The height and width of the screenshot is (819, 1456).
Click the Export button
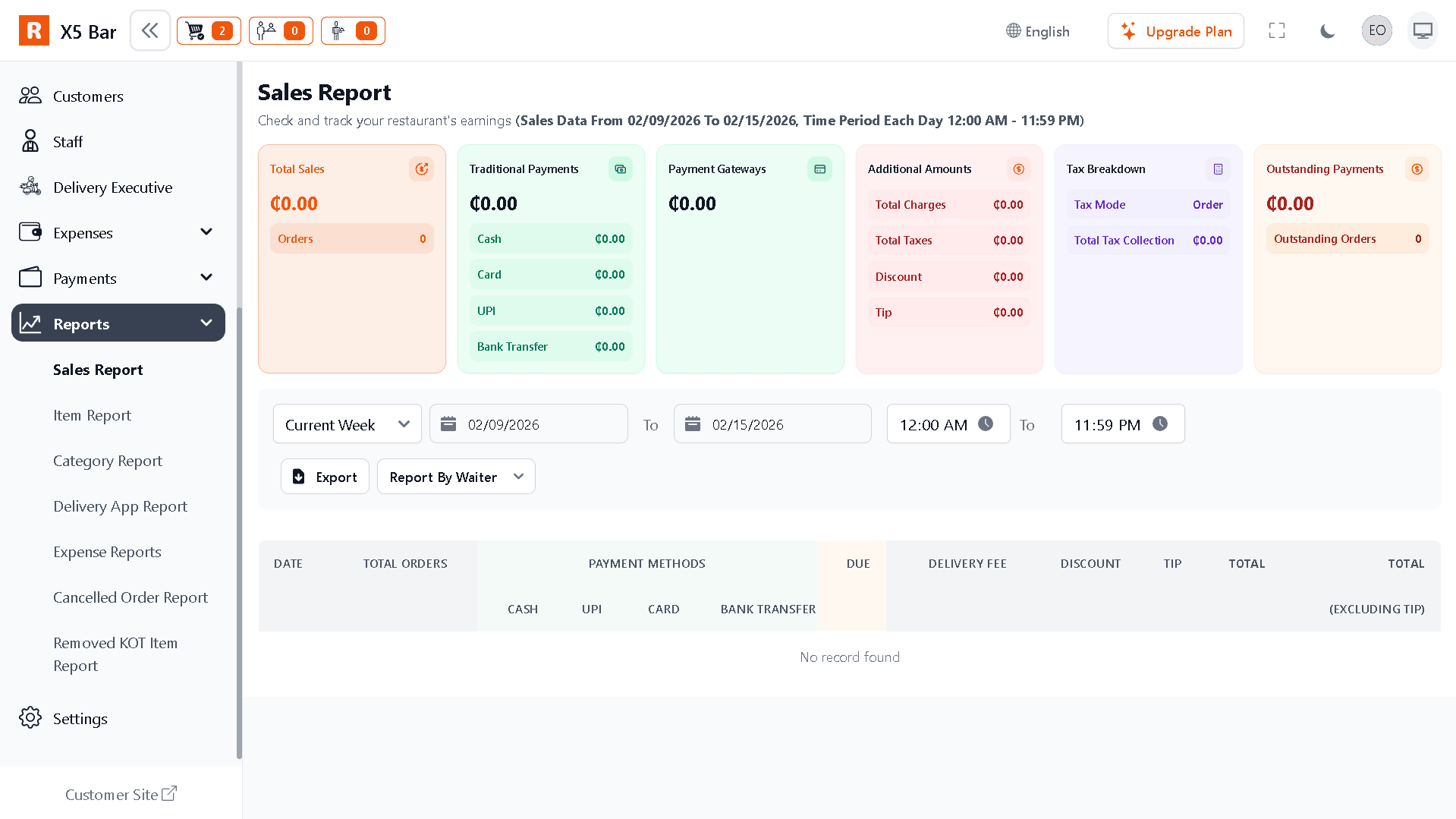tap(325, 477)
